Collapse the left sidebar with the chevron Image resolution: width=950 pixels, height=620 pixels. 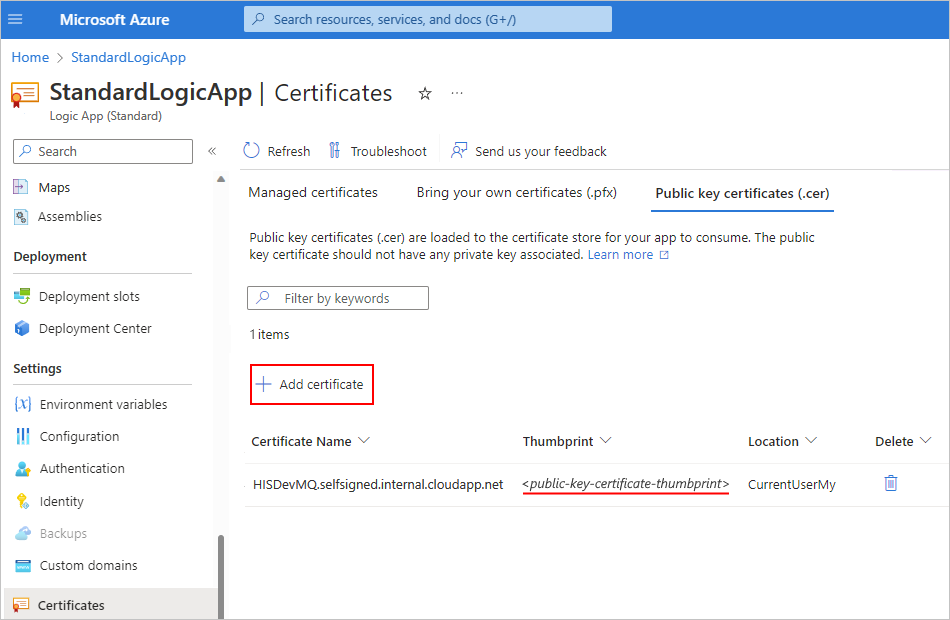[x=212, y=151]
